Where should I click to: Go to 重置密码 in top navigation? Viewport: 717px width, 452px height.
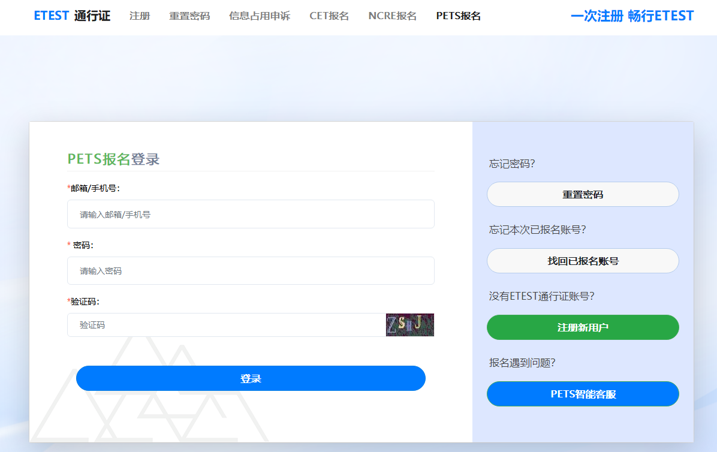click(189, 16)
